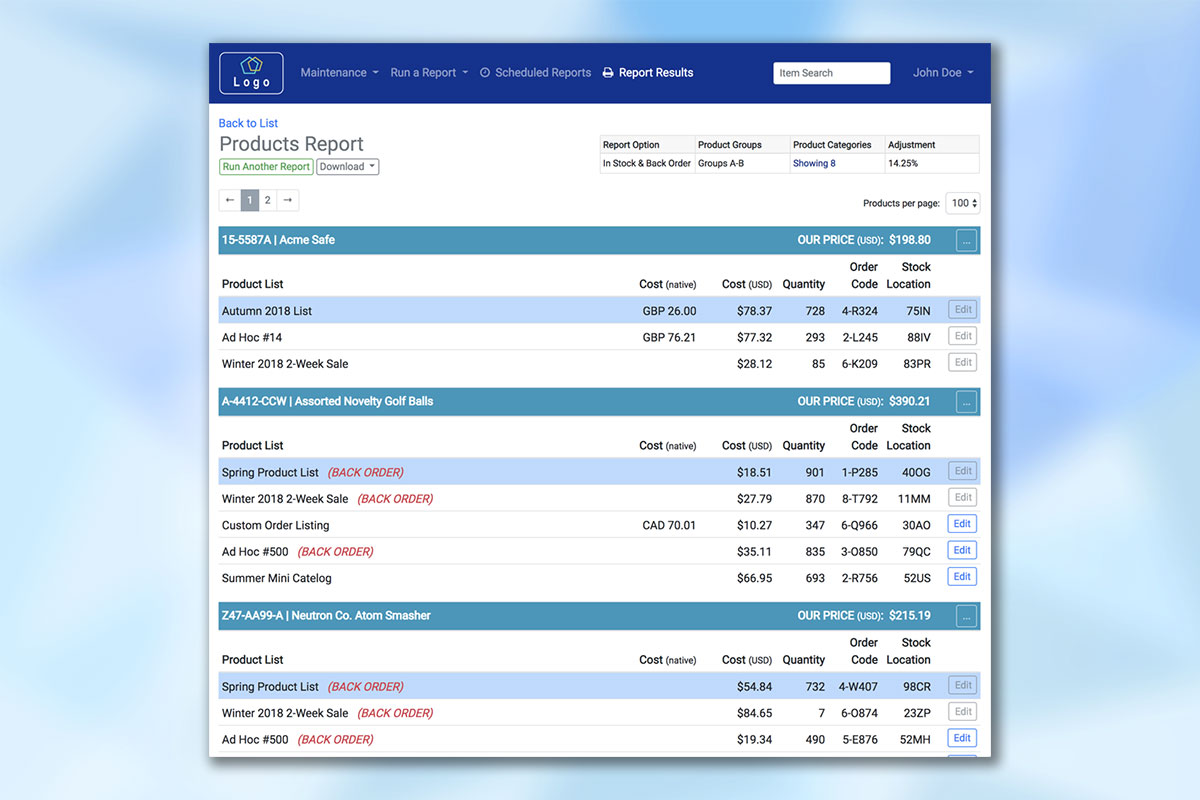This screenshot has width=1200, height=800.
Task: Click the Products Report heading
Action: point(291,144)
